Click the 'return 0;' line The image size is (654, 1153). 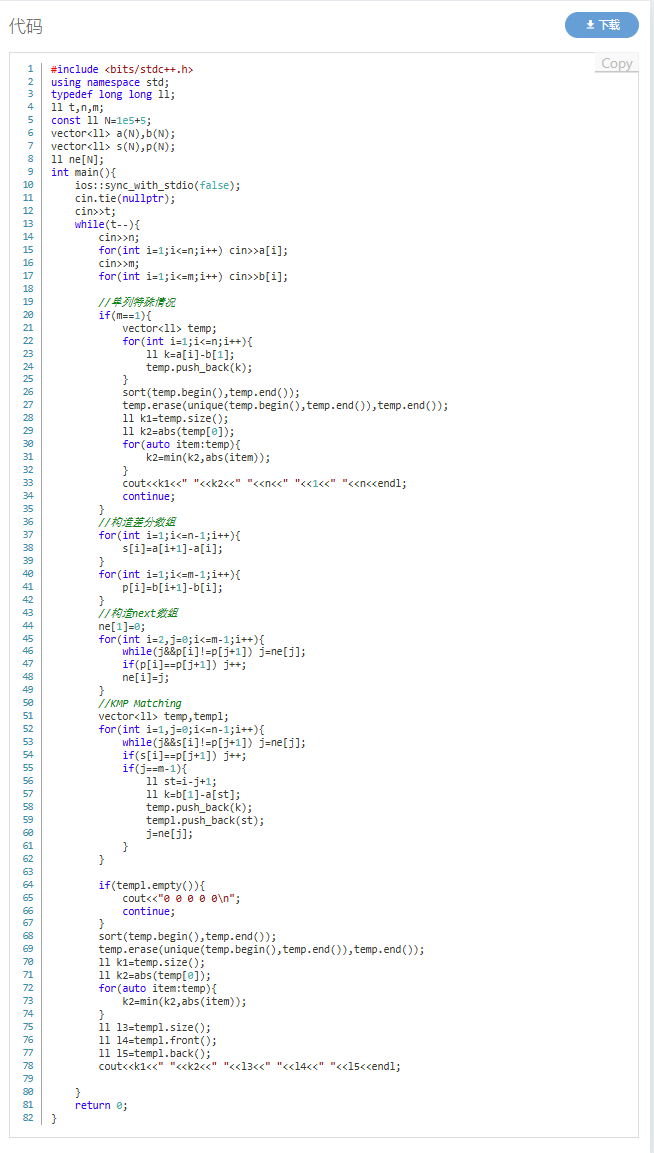[102, 1105]
